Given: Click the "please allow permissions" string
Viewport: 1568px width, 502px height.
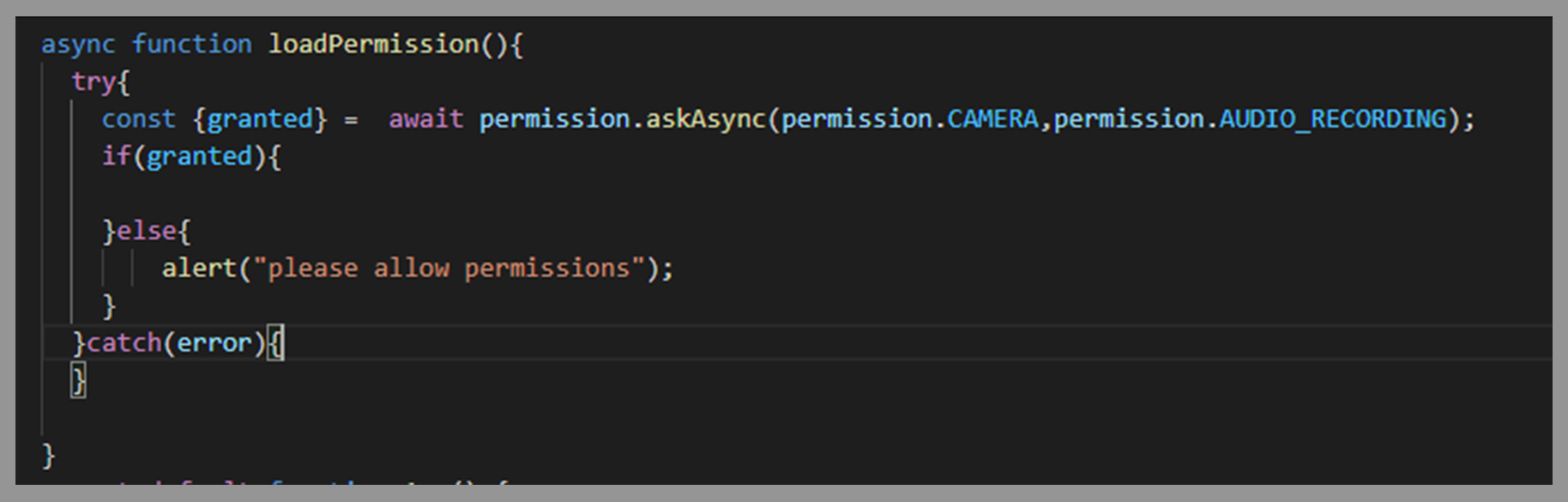Looking at the screenshot, I should (x=449, y=269).
